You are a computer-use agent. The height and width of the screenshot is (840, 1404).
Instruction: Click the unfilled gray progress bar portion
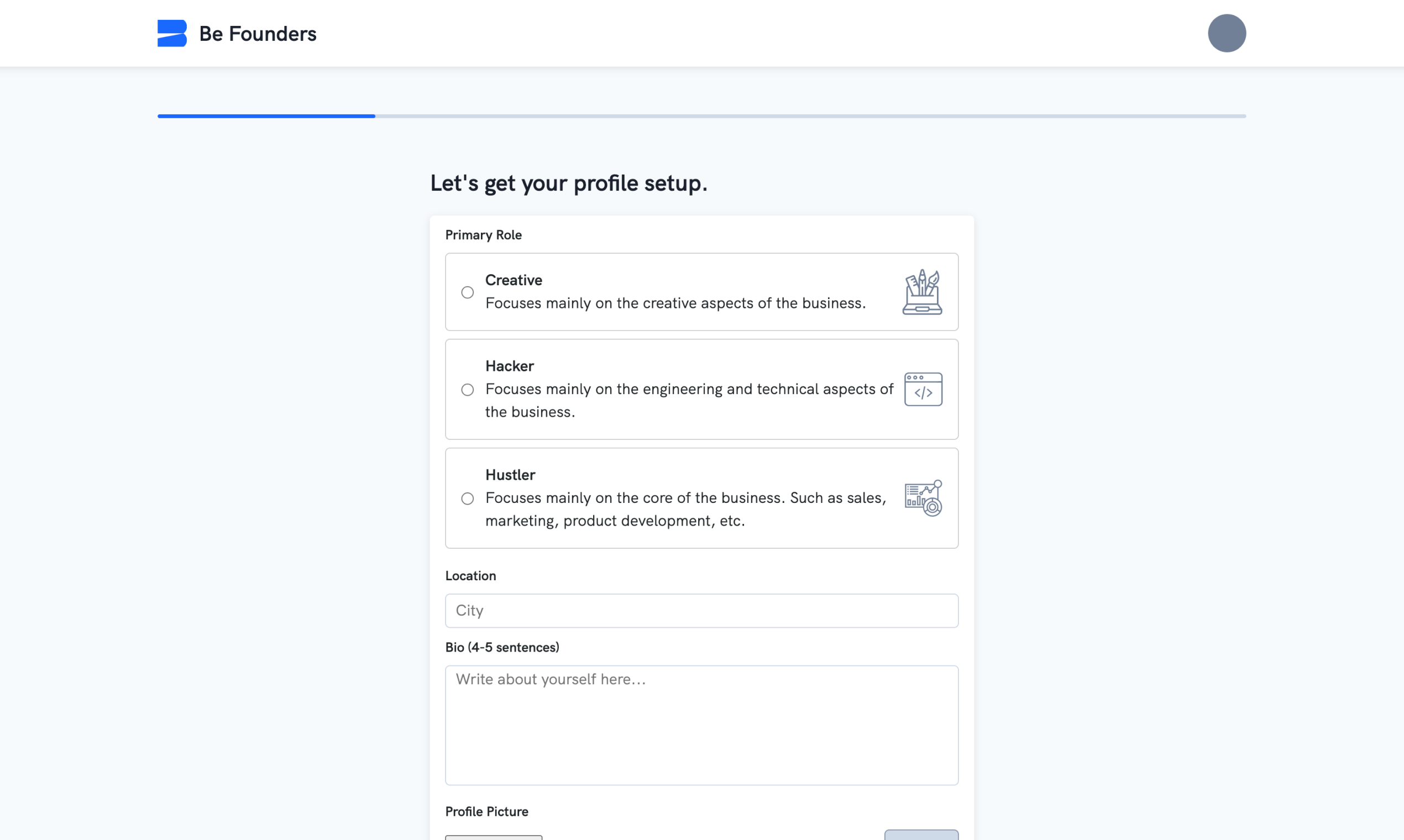(810, 116)
